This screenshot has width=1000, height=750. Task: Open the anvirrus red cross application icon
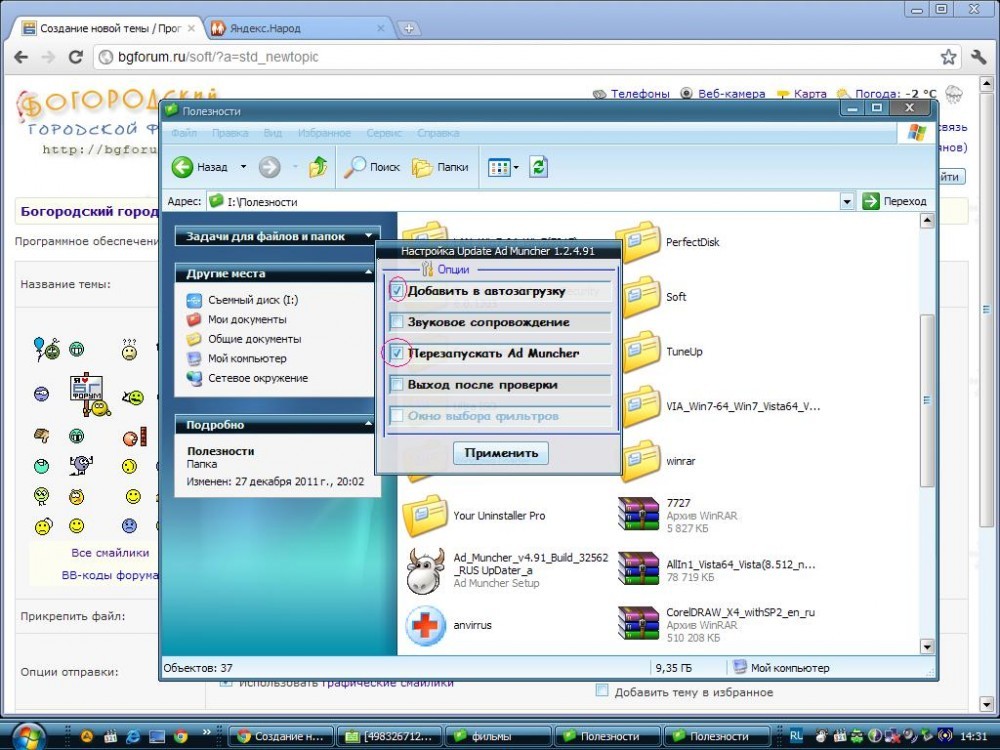point(426,625)
